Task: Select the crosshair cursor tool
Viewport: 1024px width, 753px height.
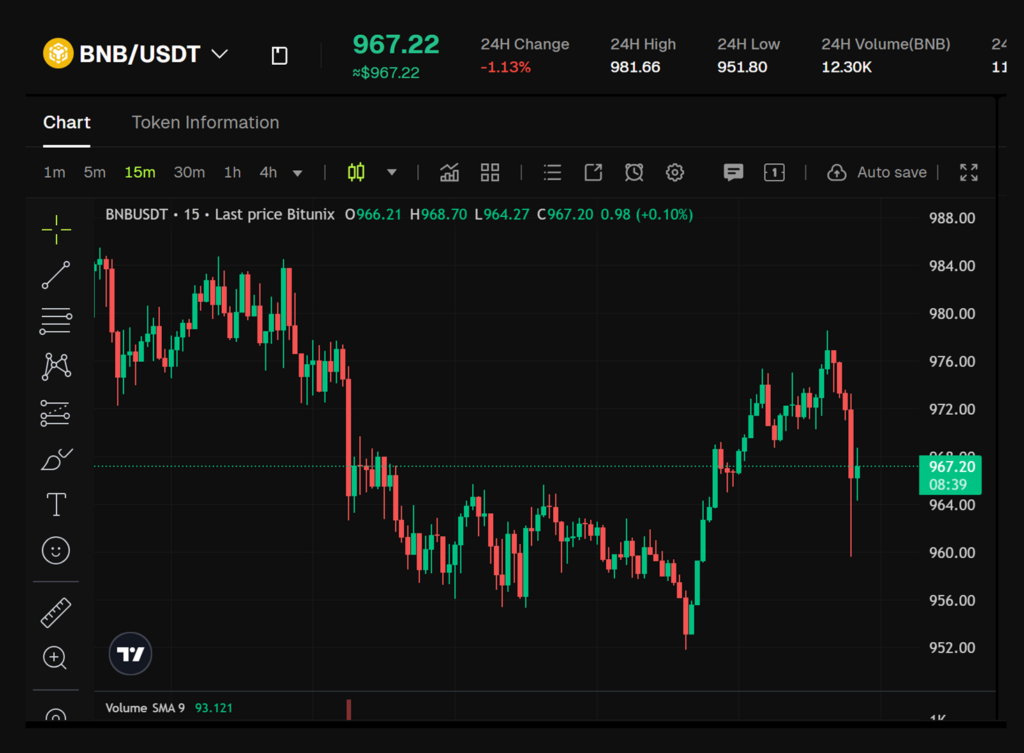Action: (56, 229)
